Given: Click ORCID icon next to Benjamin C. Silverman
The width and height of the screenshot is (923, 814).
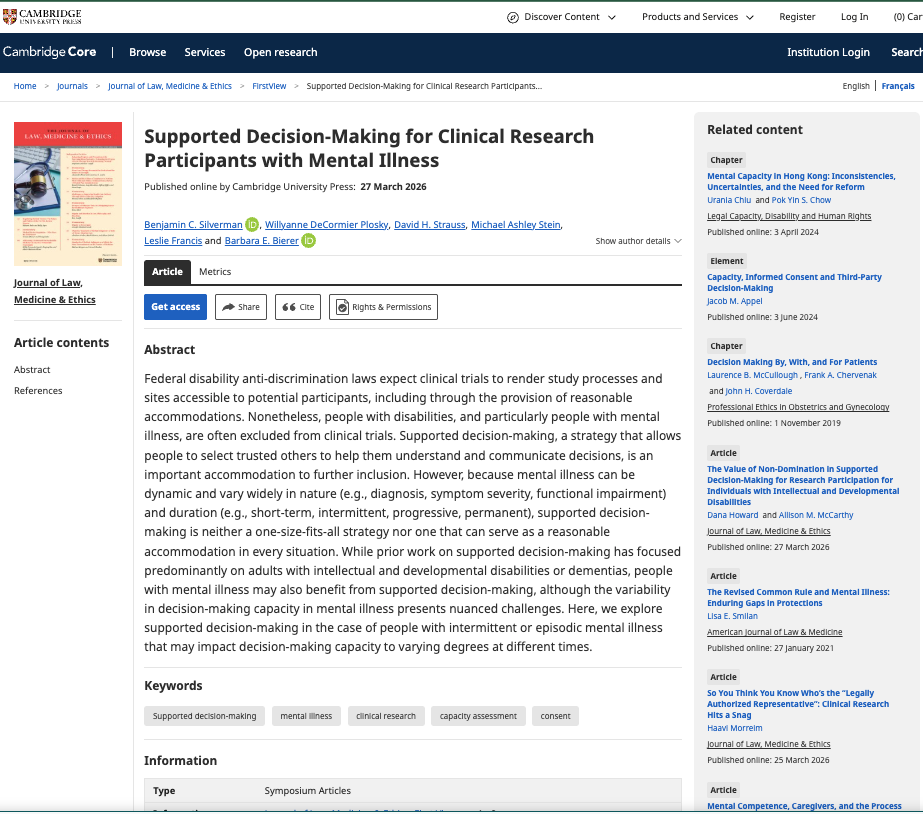Looking at the screenshot, I should coord(252,225).
